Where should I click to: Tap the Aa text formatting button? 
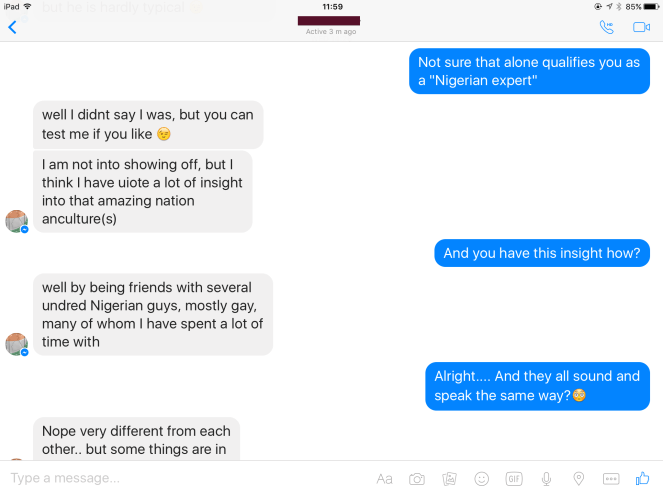pyautogui.click(x=385, y=478)
